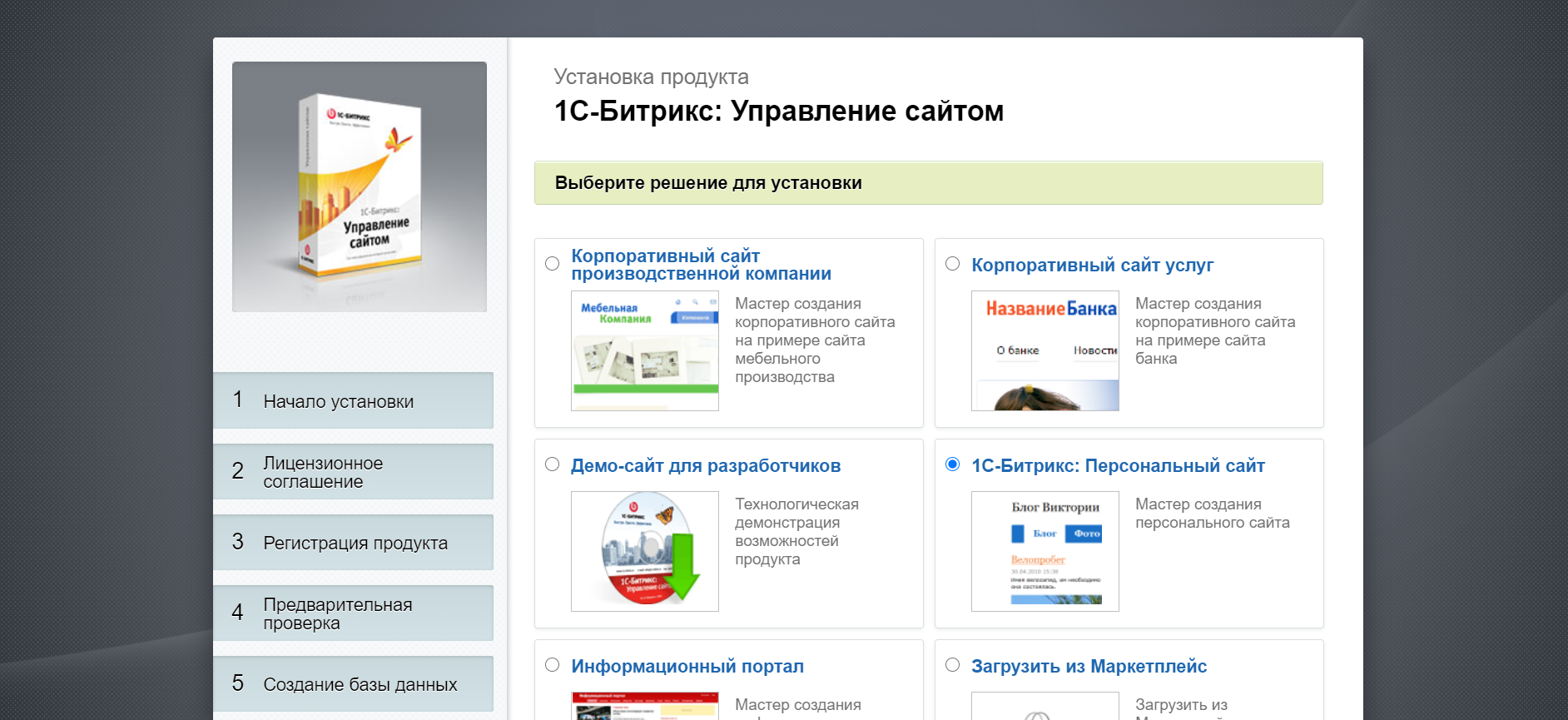The image size is (1568, 720).
Task: Click the description Мастер создания персонального сайта
Action: [1213, 514]
